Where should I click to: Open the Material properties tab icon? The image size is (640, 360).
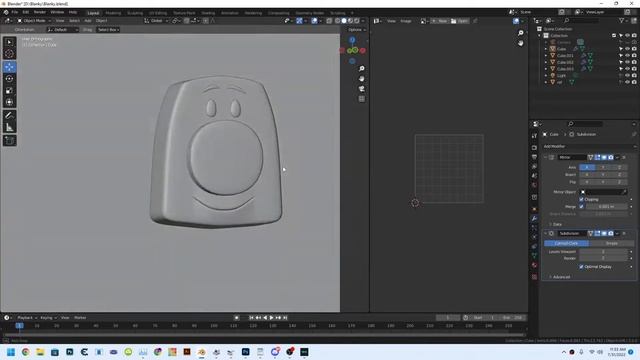pyautogui.click(x=534, y=265)
